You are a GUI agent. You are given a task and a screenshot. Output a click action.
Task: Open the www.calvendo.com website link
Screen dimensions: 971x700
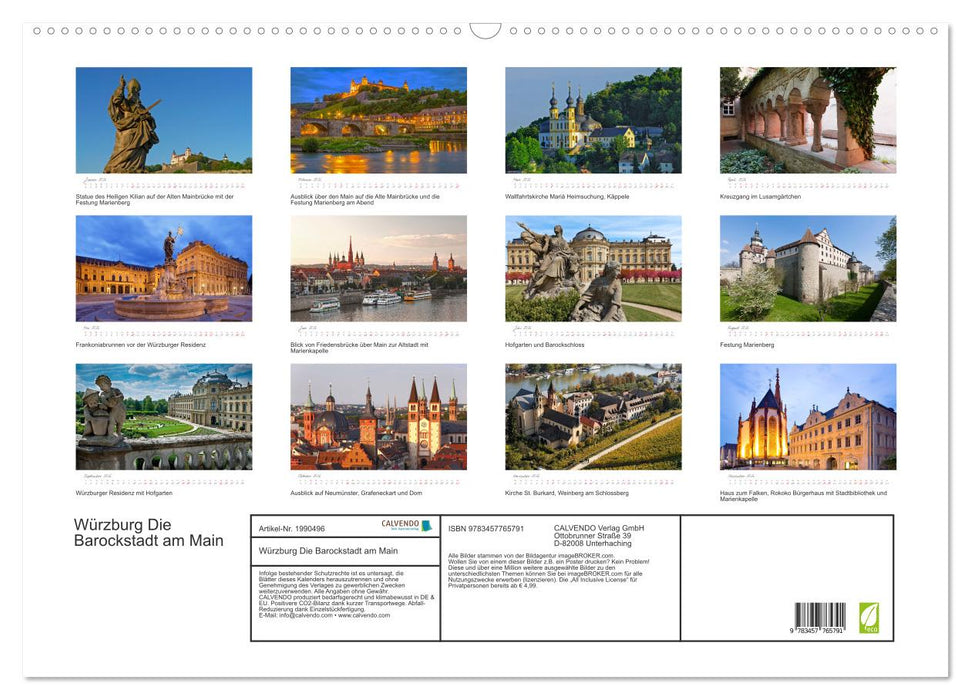point(362,616)
